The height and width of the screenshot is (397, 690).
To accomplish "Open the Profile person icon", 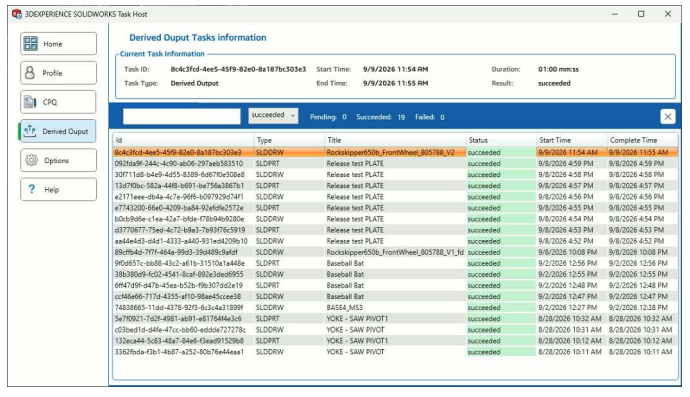I will tap(29, 73).
